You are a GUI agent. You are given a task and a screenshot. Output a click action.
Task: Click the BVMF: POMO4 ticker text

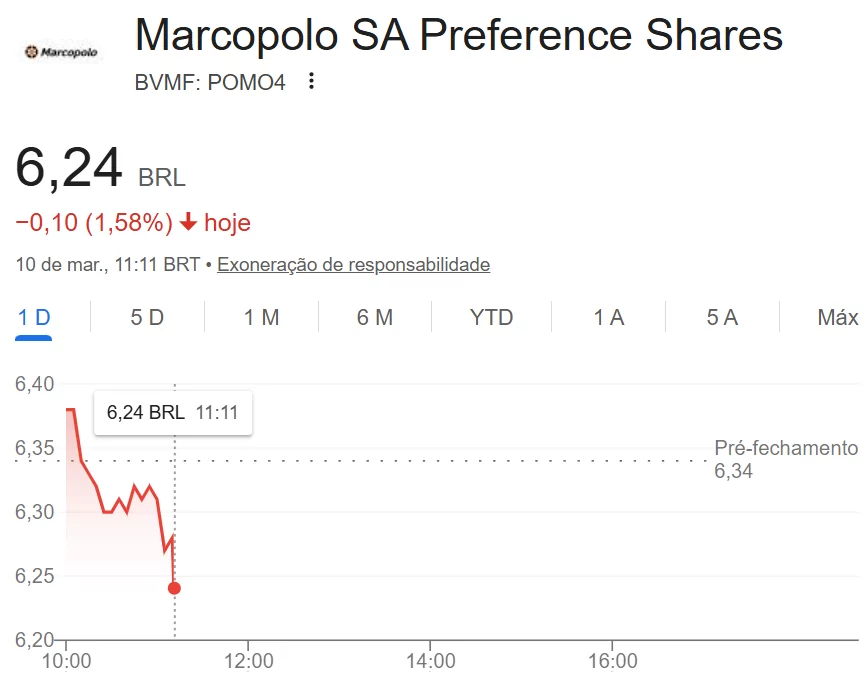coord(210,83)
